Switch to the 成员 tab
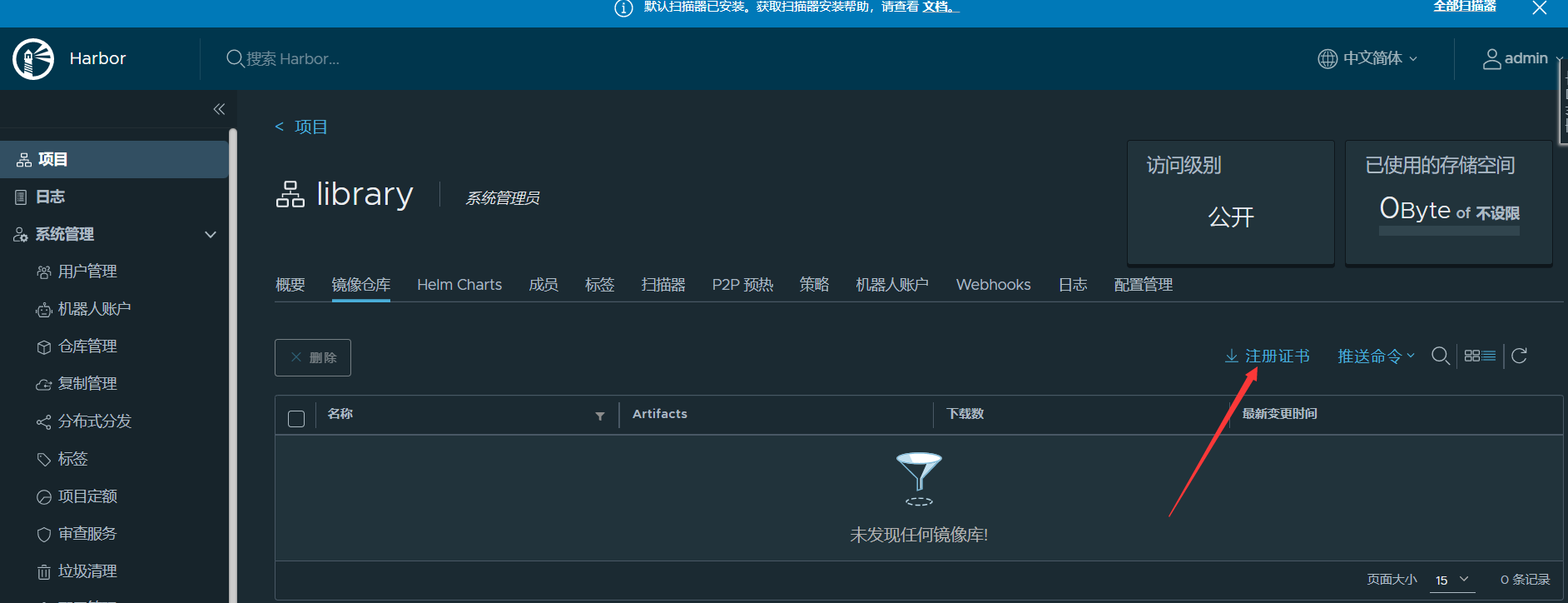1568x603 pixels. [x=543, y=285]
